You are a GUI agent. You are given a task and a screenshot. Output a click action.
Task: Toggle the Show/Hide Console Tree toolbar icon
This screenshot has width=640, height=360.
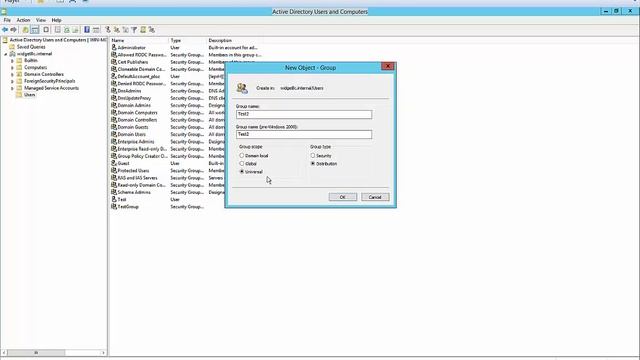pos(35,30)
